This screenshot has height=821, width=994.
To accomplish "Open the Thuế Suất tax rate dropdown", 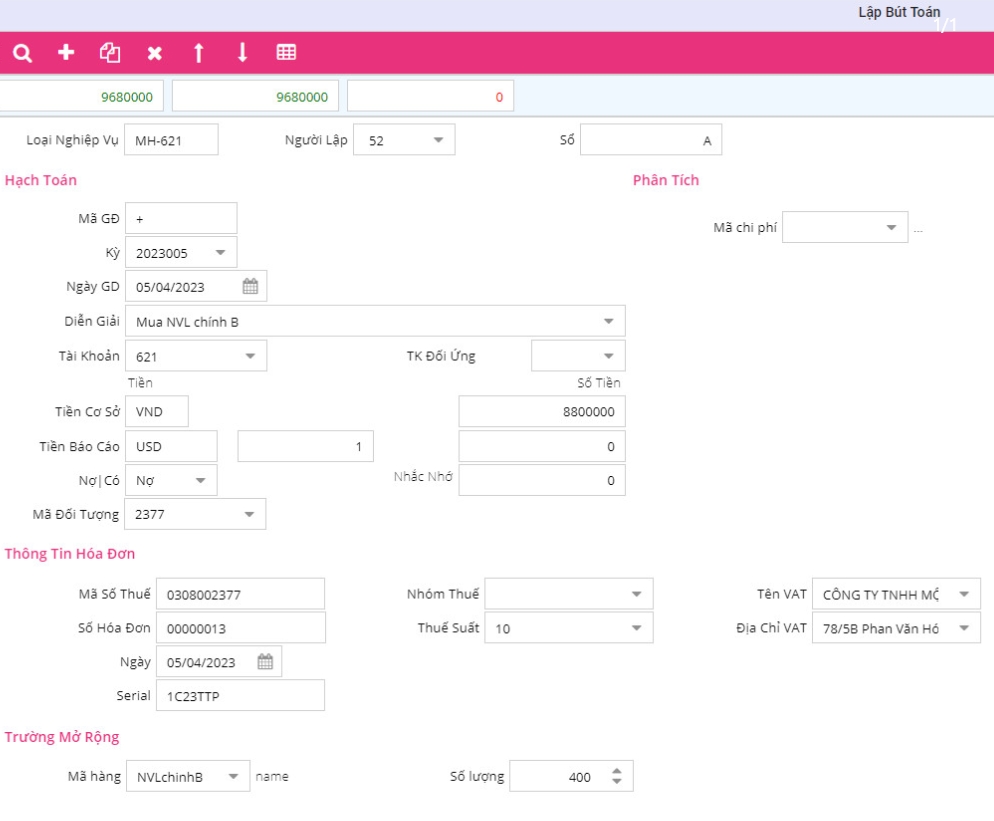I will 636,629.
